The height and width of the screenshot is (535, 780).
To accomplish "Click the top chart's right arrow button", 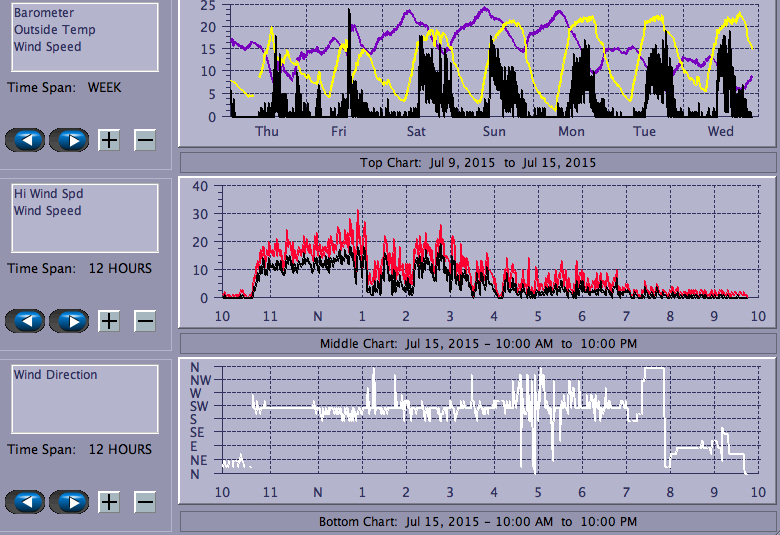I will (x=69, y=140).
